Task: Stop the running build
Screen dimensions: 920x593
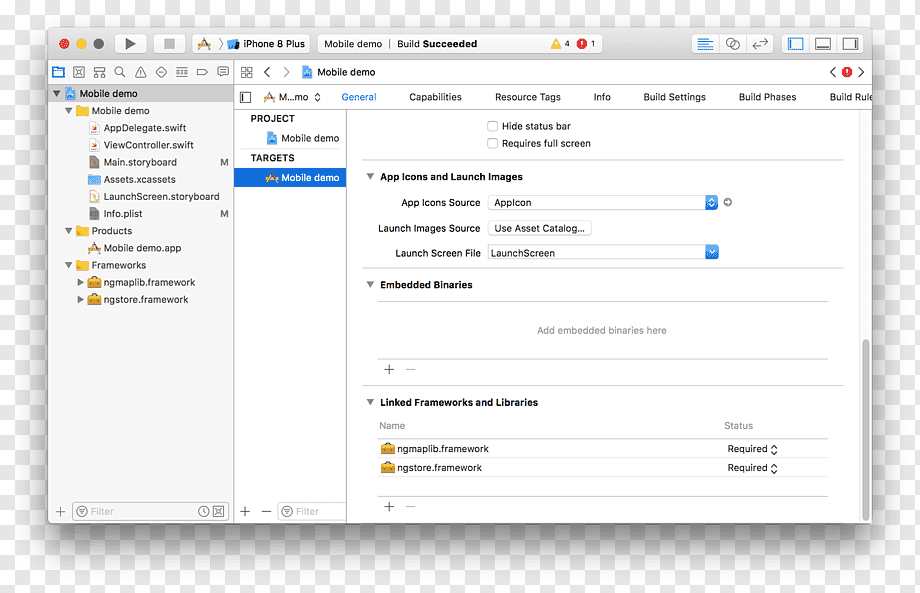Action: click(x=170, y=43)
